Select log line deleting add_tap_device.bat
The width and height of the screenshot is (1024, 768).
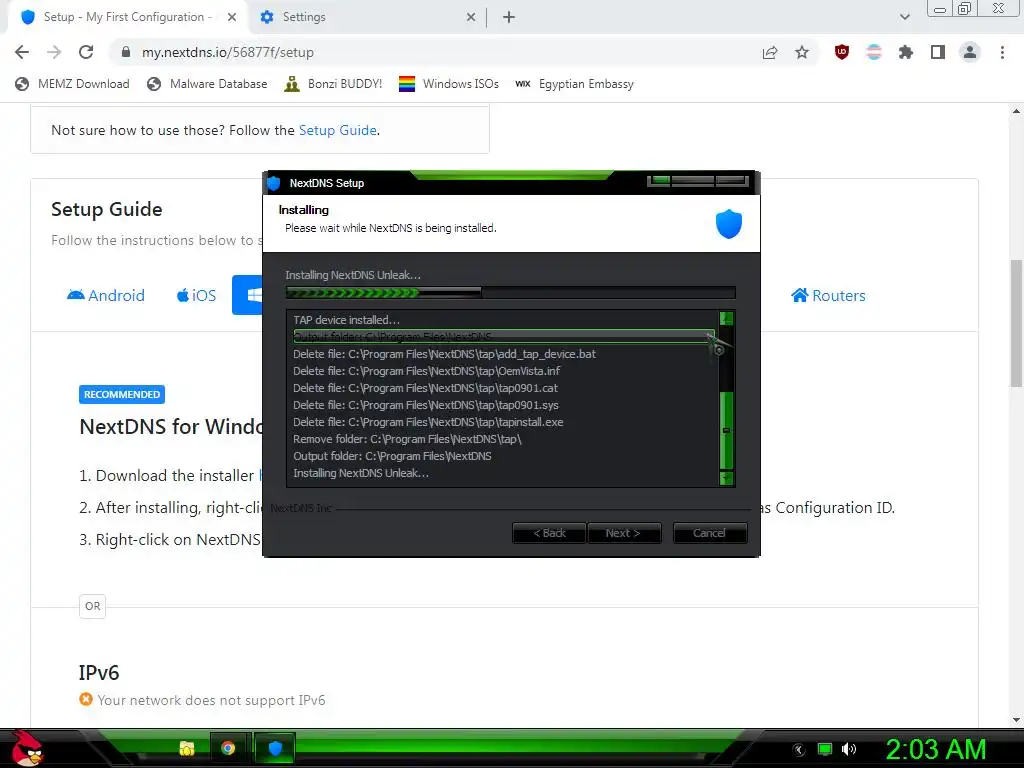(444, 354)
